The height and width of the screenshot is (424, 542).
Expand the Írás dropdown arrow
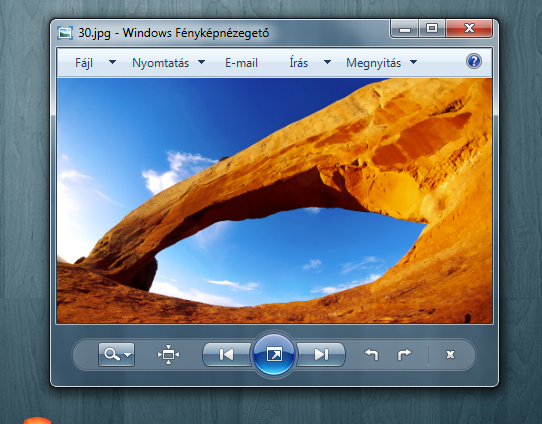[x=327, y=62]
